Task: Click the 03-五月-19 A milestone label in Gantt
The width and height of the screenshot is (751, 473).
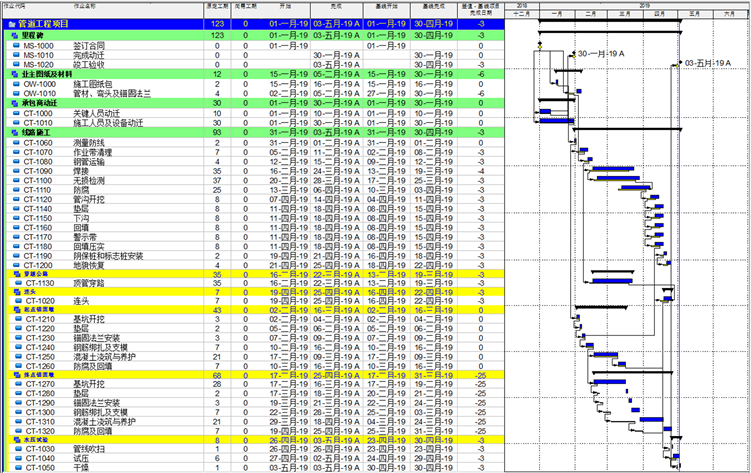Action: [709, 62]
